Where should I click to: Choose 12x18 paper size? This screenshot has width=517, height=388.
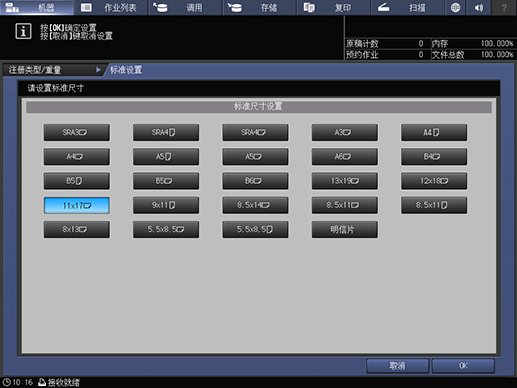click(434, 181)
